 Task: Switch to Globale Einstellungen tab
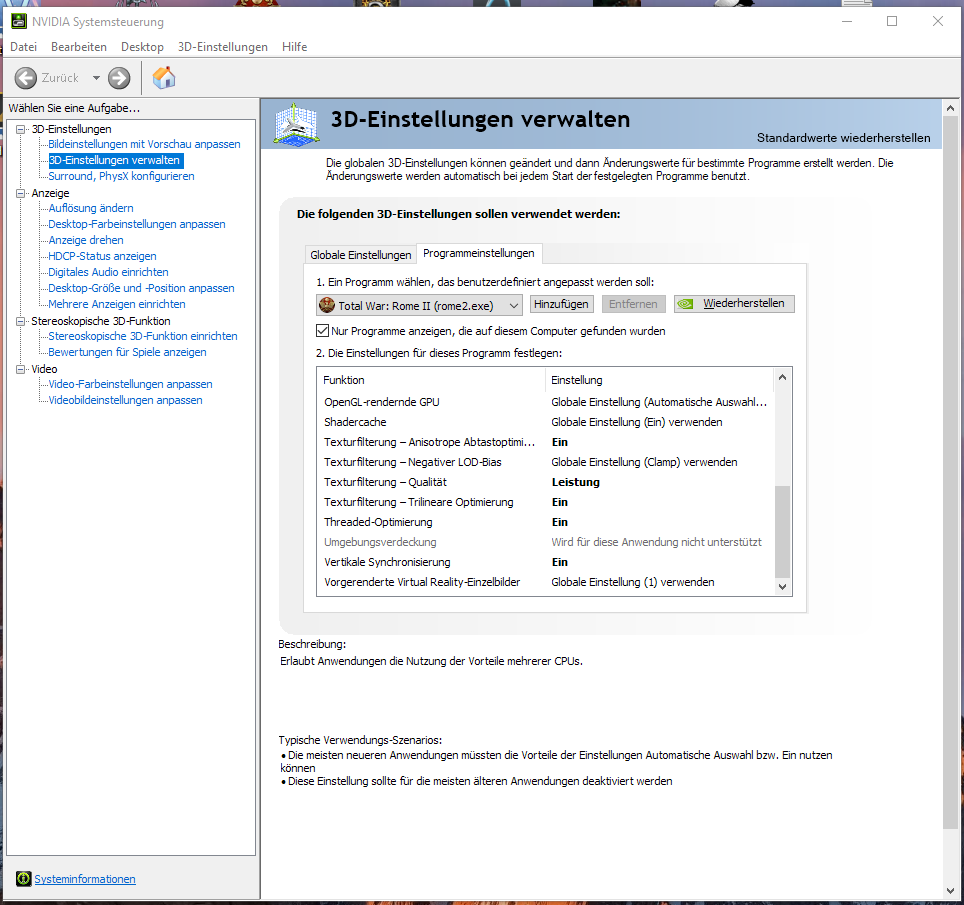click(x=360, y=255)
